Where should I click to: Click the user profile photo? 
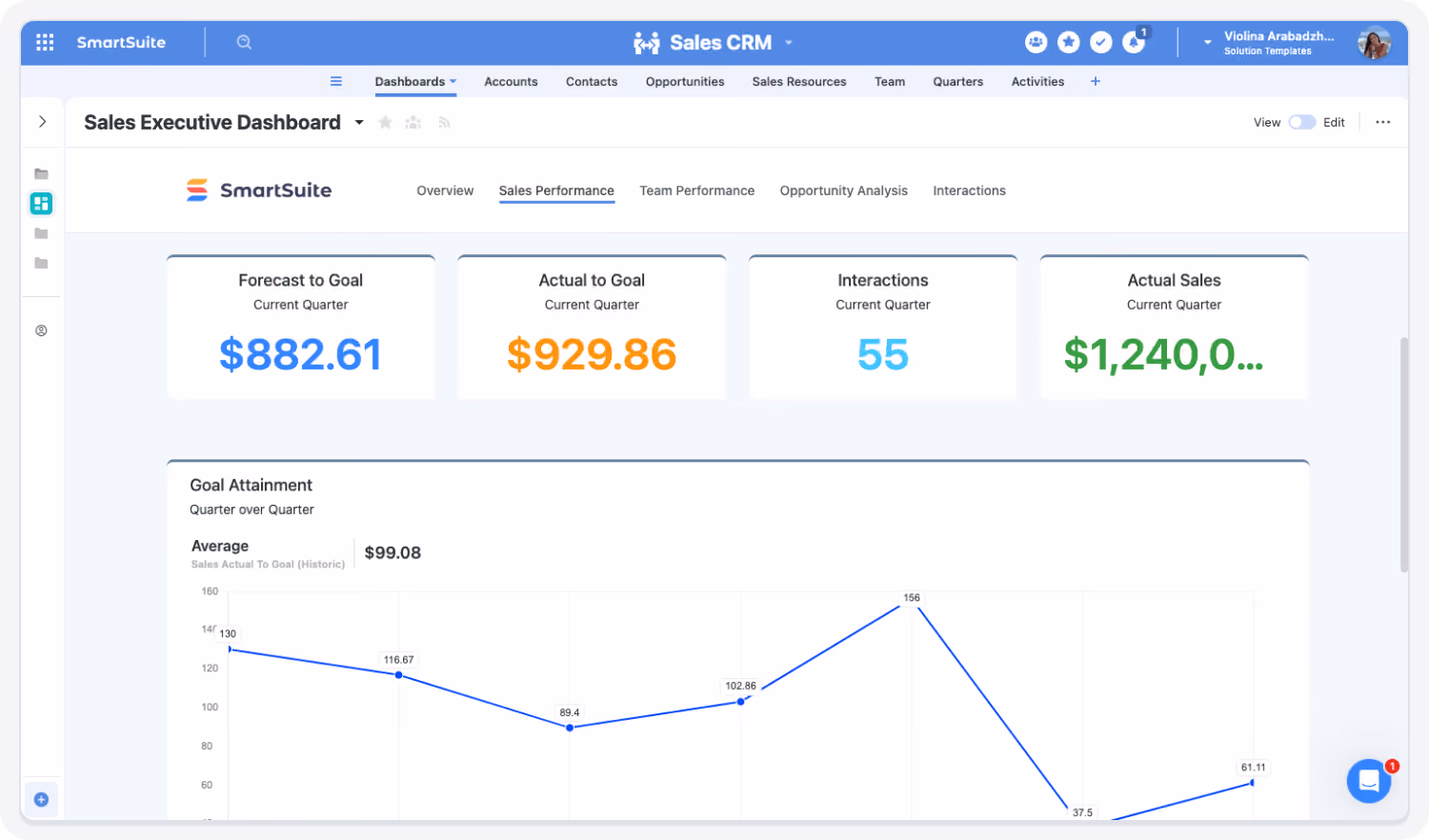click(1374, 43)
